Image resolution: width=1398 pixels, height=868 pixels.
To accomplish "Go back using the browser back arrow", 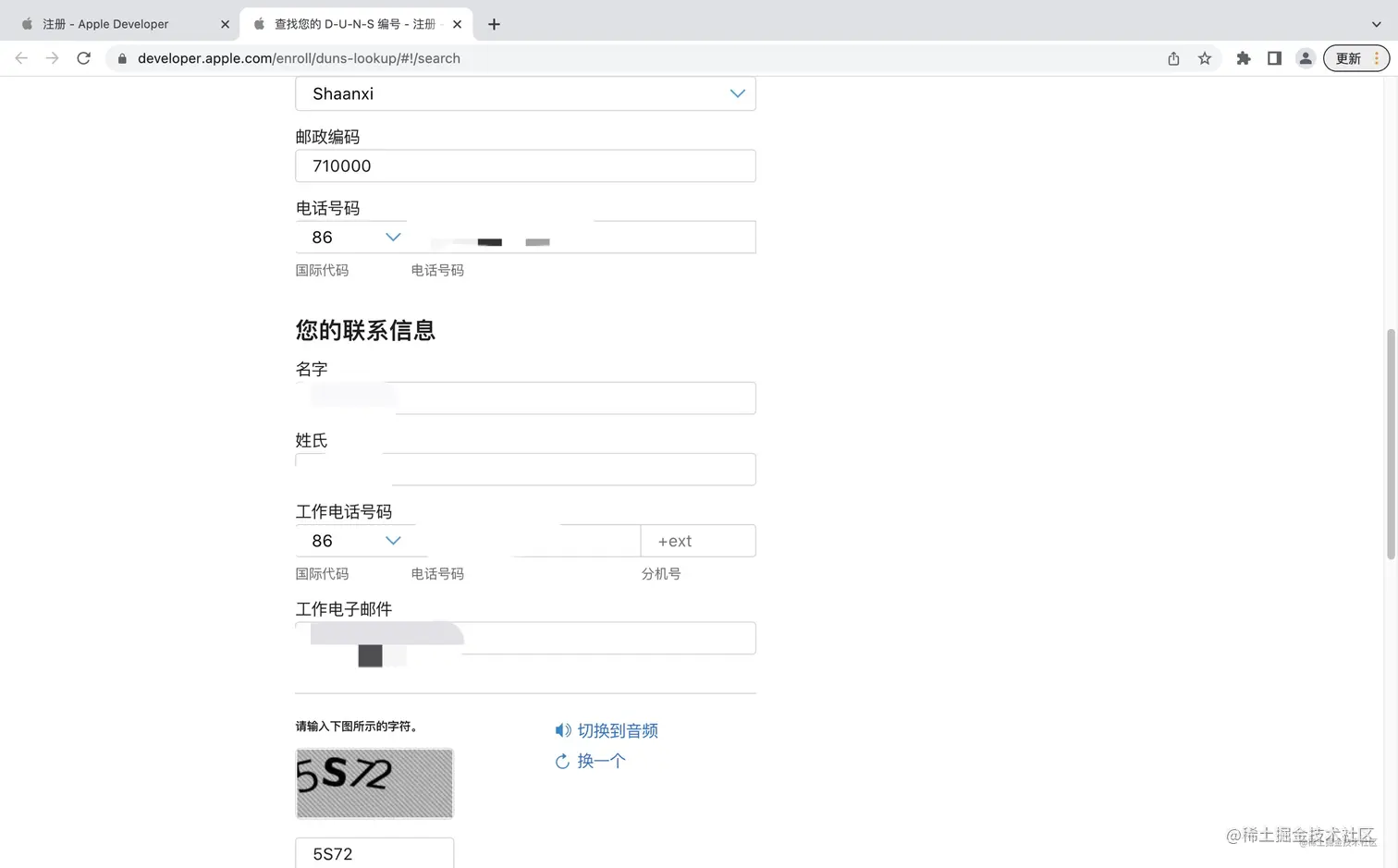I will click(x=21, y=58).
